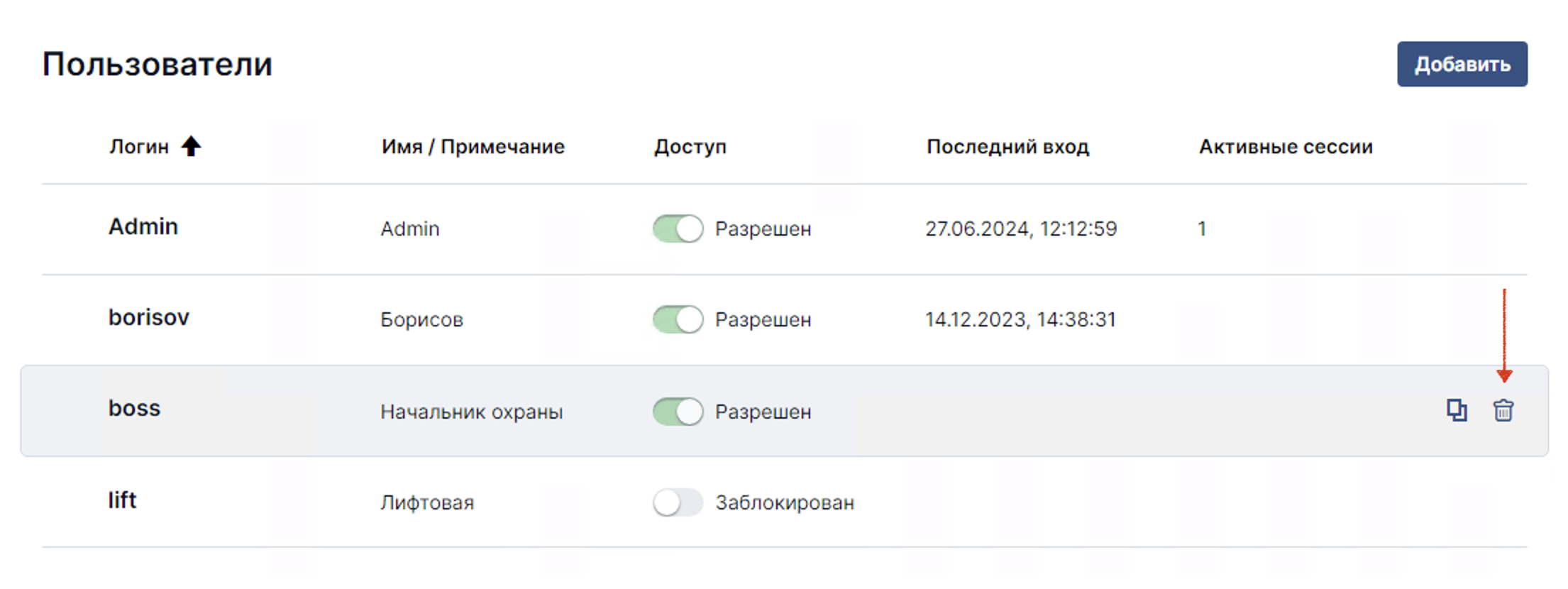Enable the blocked lift user toggle
Screen dimensions: 1568x589
(x=678, y=502)
